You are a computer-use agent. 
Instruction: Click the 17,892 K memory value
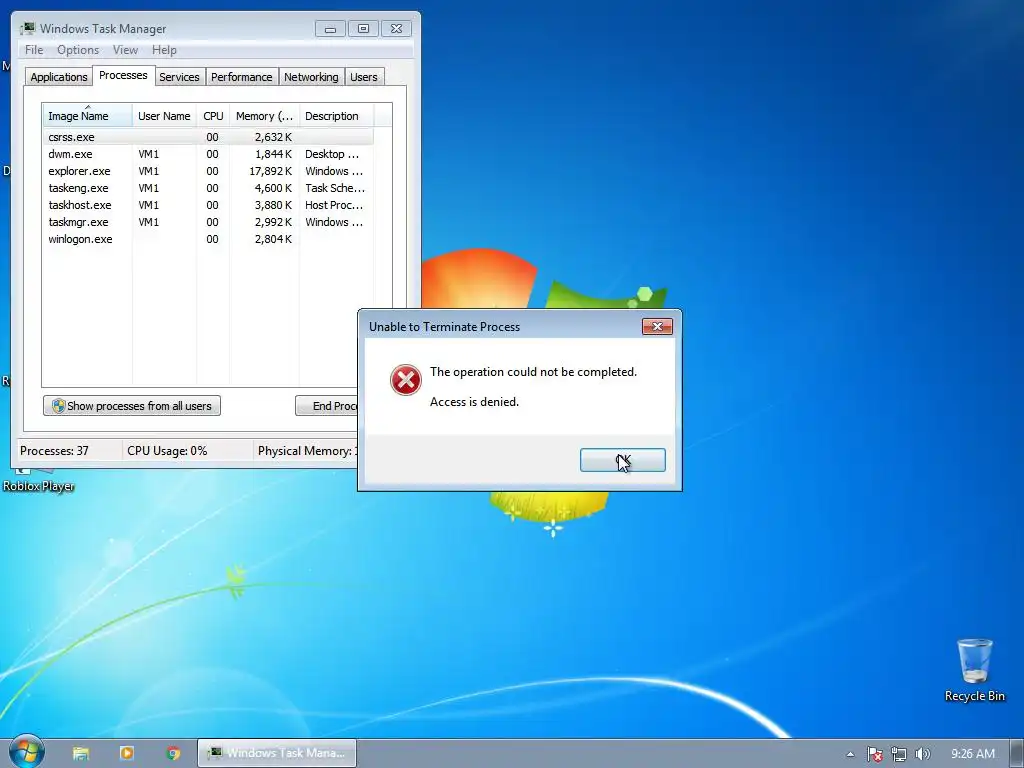270,171
